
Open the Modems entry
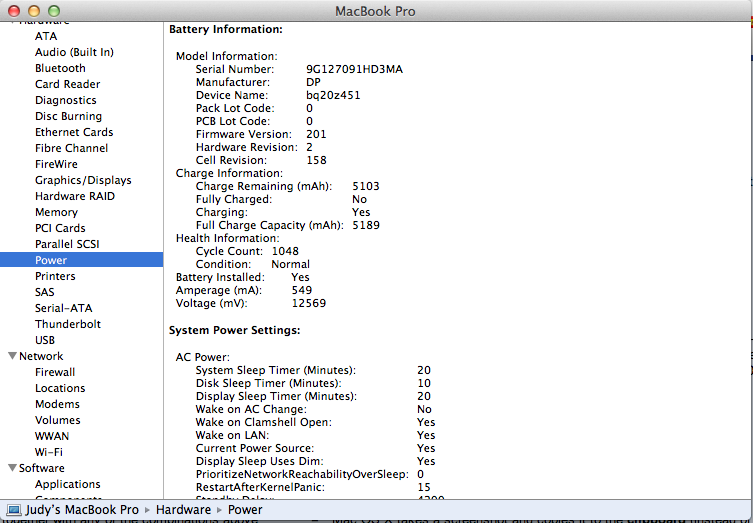coord(57,404)
